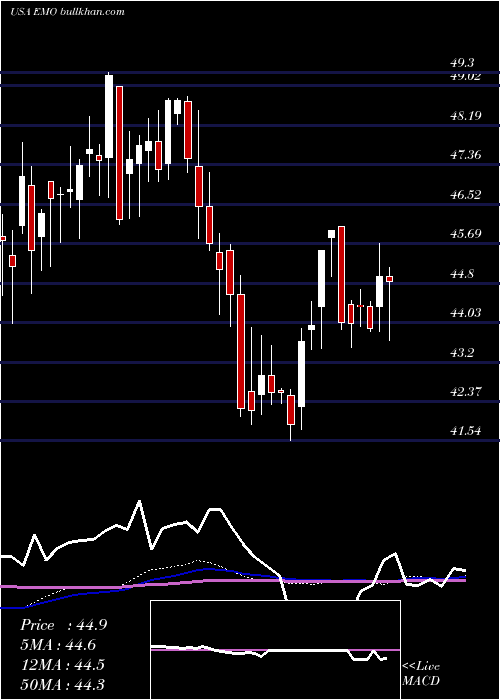Click the 50MA : 44.3 readout
The width and height of the screenshot is (500, 700).
[x=62, y=684]
